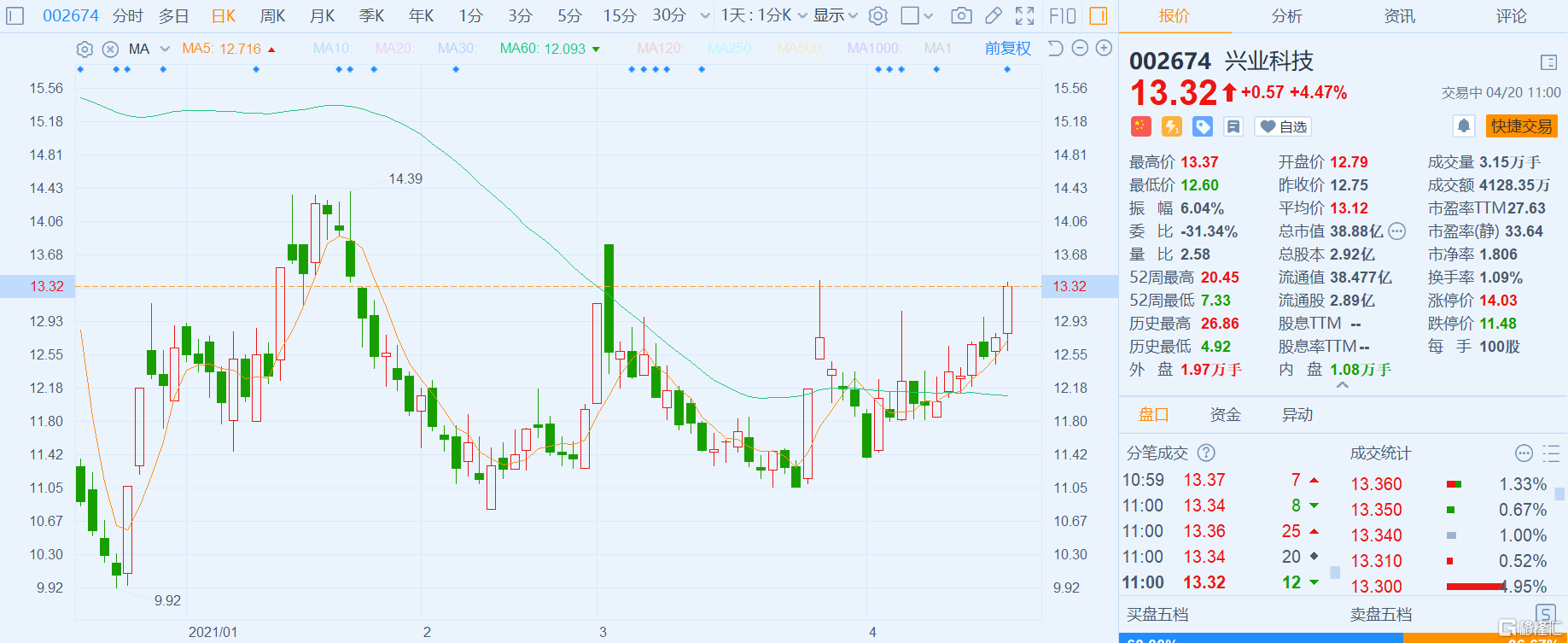Open chart settings gear in top toolbar
1568x643 pixels.
(877, 15)
